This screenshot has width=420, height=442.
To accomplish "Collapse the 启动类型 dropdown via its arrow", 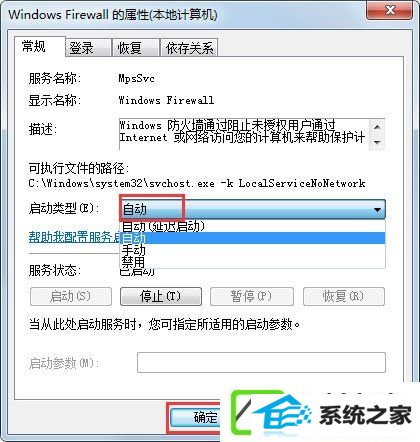I will [377, 210].
